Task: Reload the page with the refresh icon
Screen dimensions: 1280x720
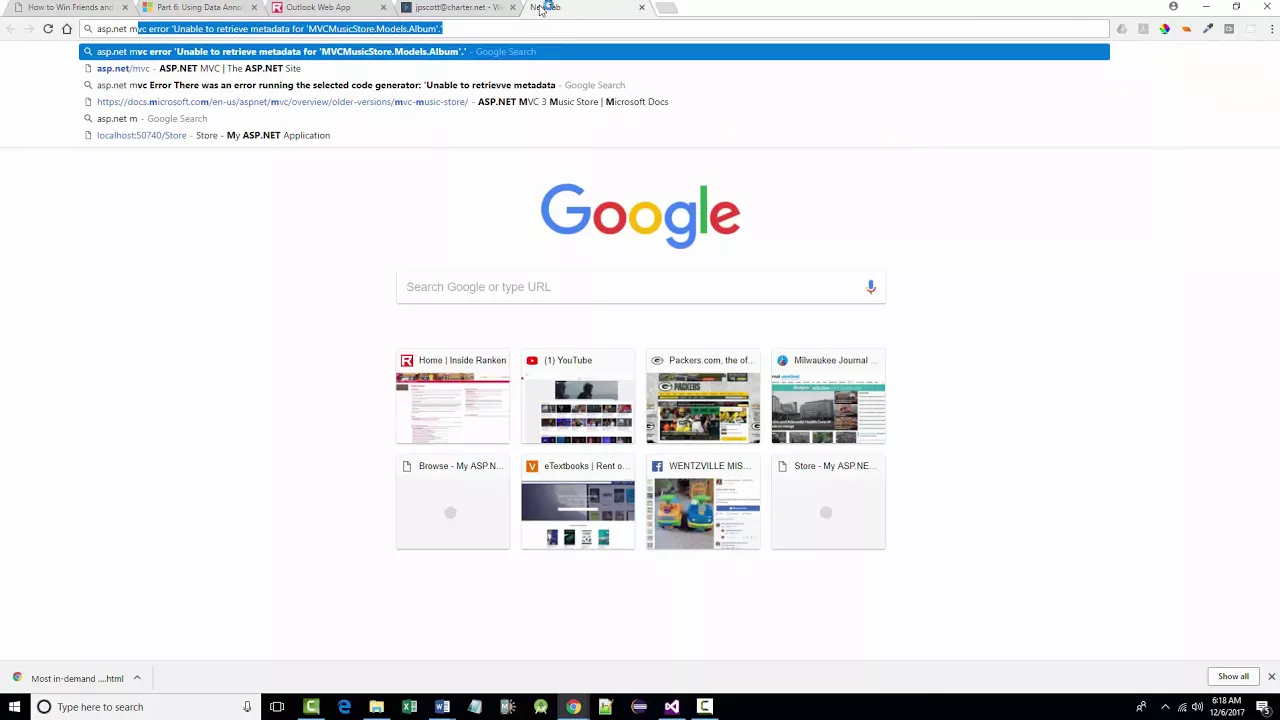Action: 48,29
